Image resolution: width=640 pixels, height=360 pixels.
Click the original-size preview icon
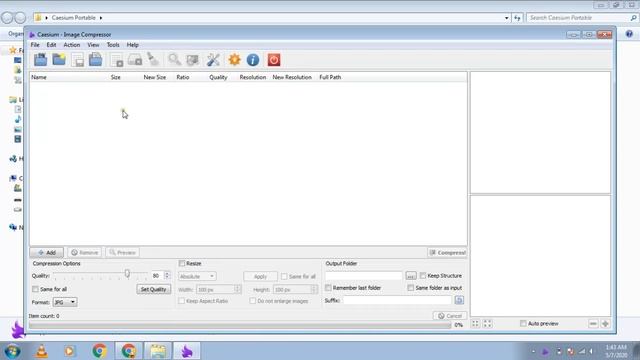coord(487,324)
